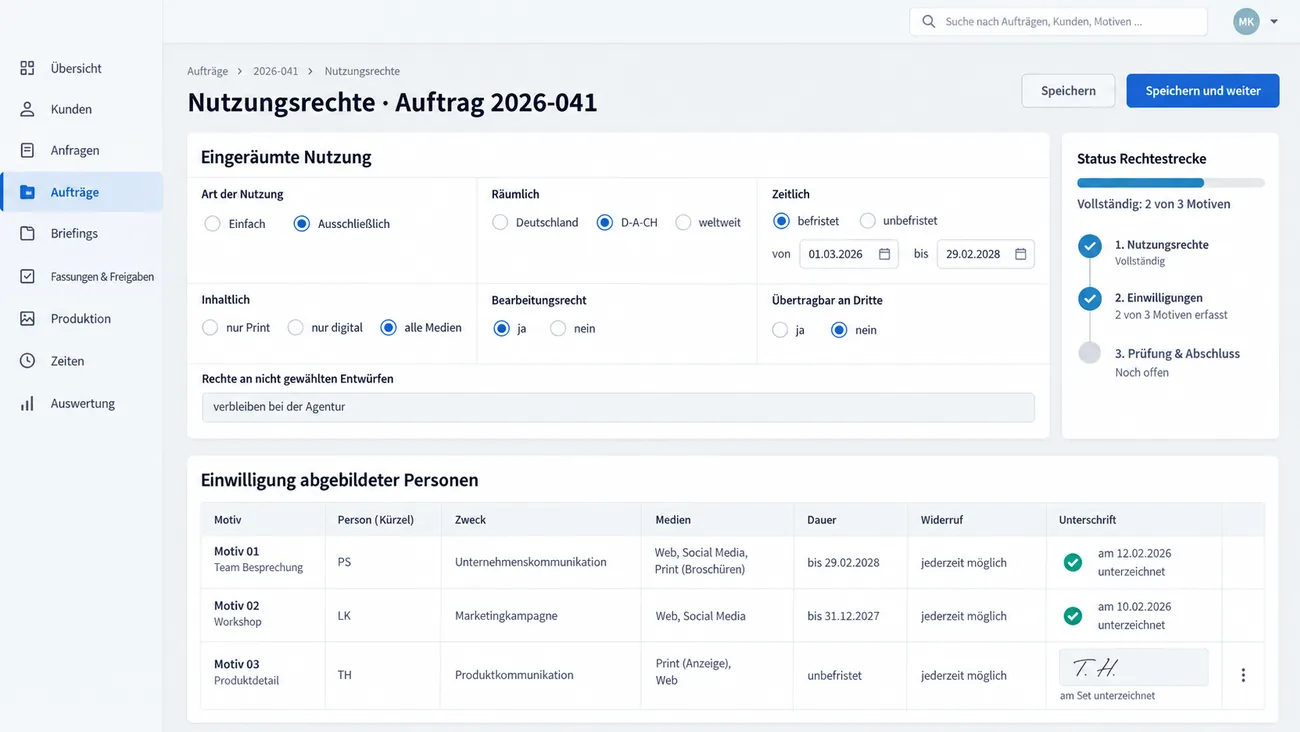Select 'alle Medien' content option
1300x732 pixels.
click(388, 328)
